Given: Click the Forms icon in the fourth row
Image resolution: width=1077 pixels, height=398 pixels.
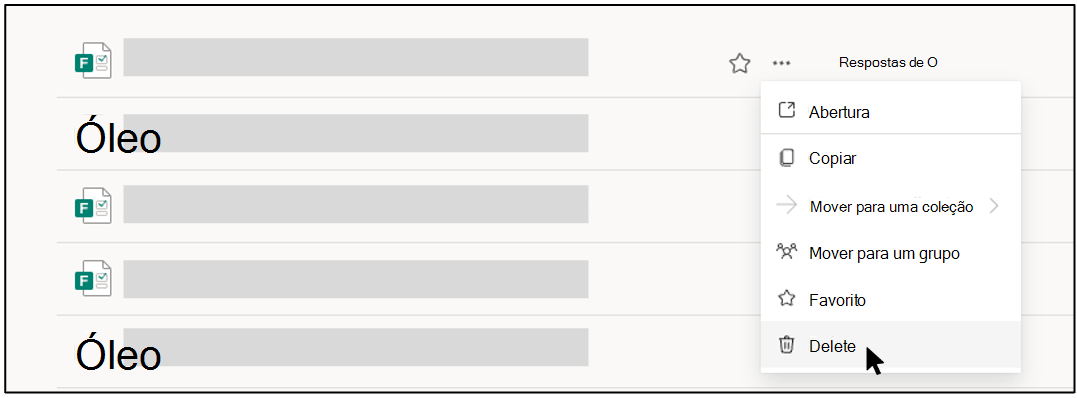Looking at the screenshot, I should pos(93,278).
